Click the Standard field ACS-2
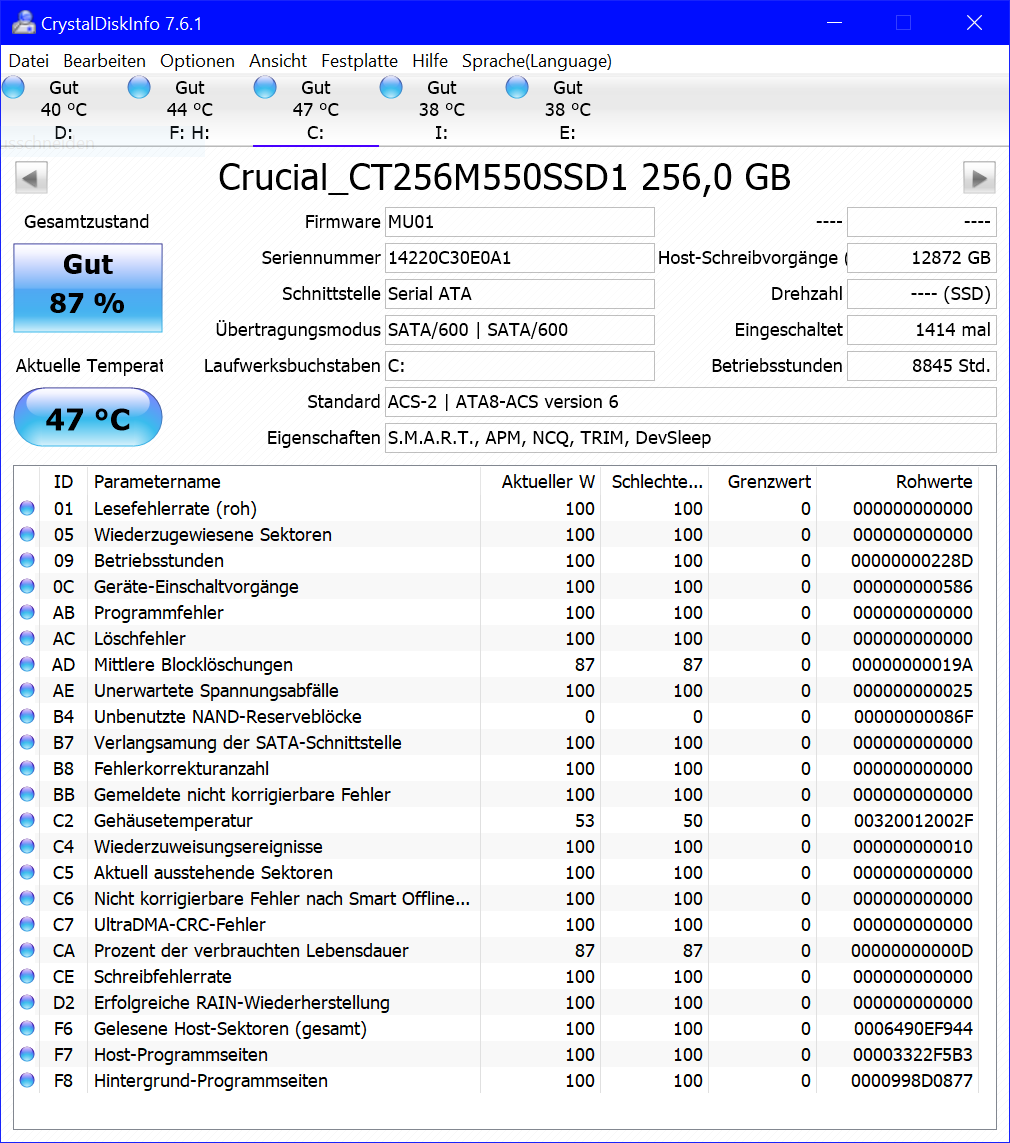Image resolution: width=1010 pixels, height=1143 pixels. pos(691,402)
